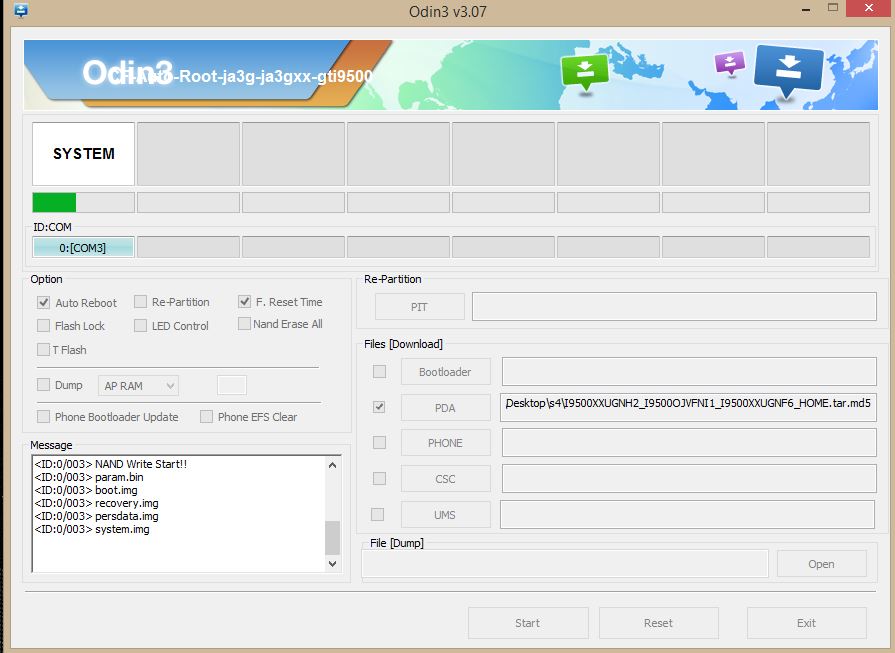Viewport: 895px width, 653px height.
Task: Click the Exit button
Action: click(x=807, y=623)
